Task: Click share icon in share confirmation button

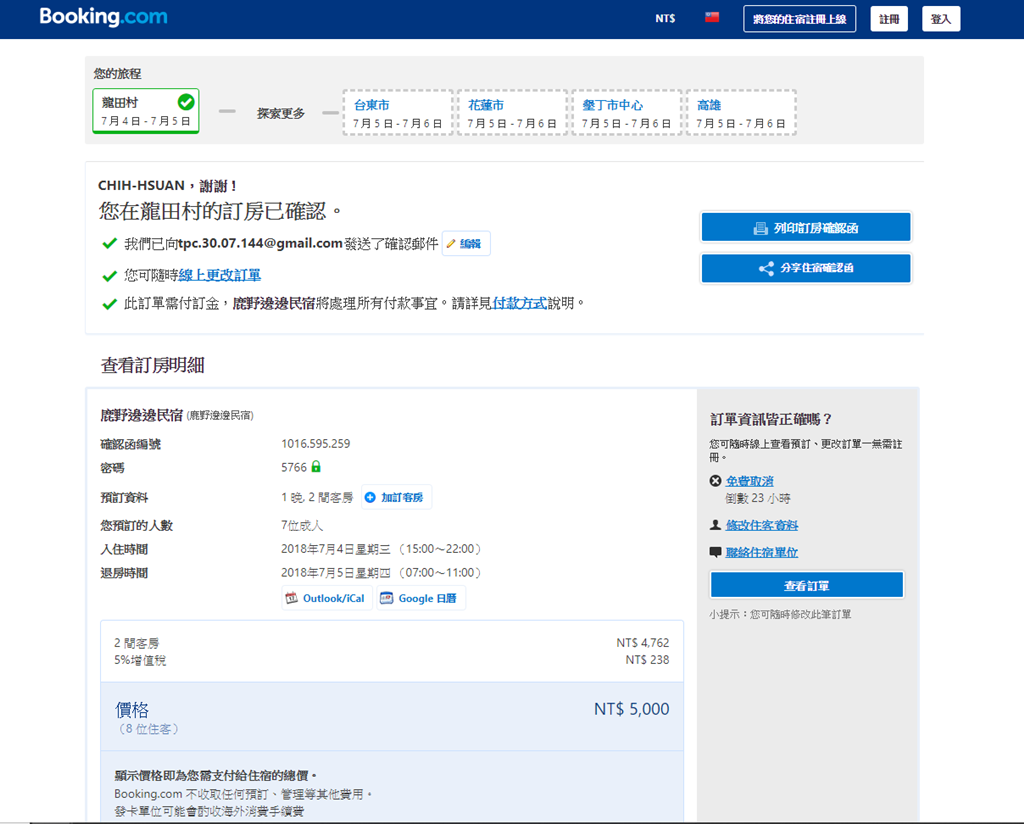Action: tap(766, 268)
